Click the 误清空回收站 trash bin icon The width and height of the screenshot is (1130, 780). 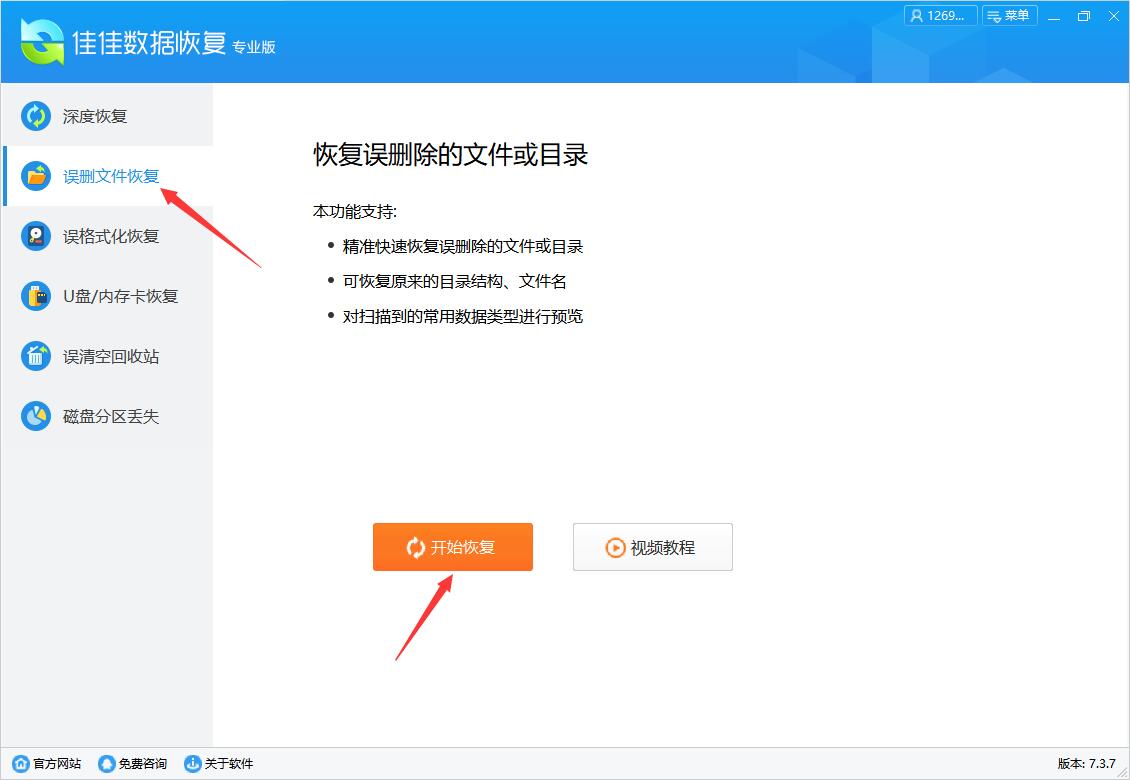(x=36, y=356)
